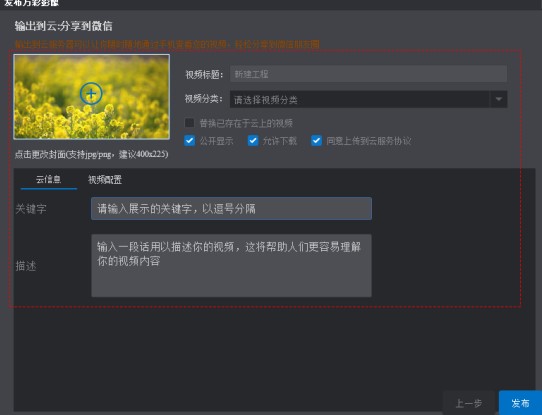Switch to the 云信息 tab
Screen dimensions: 542x415
[49, 179]
